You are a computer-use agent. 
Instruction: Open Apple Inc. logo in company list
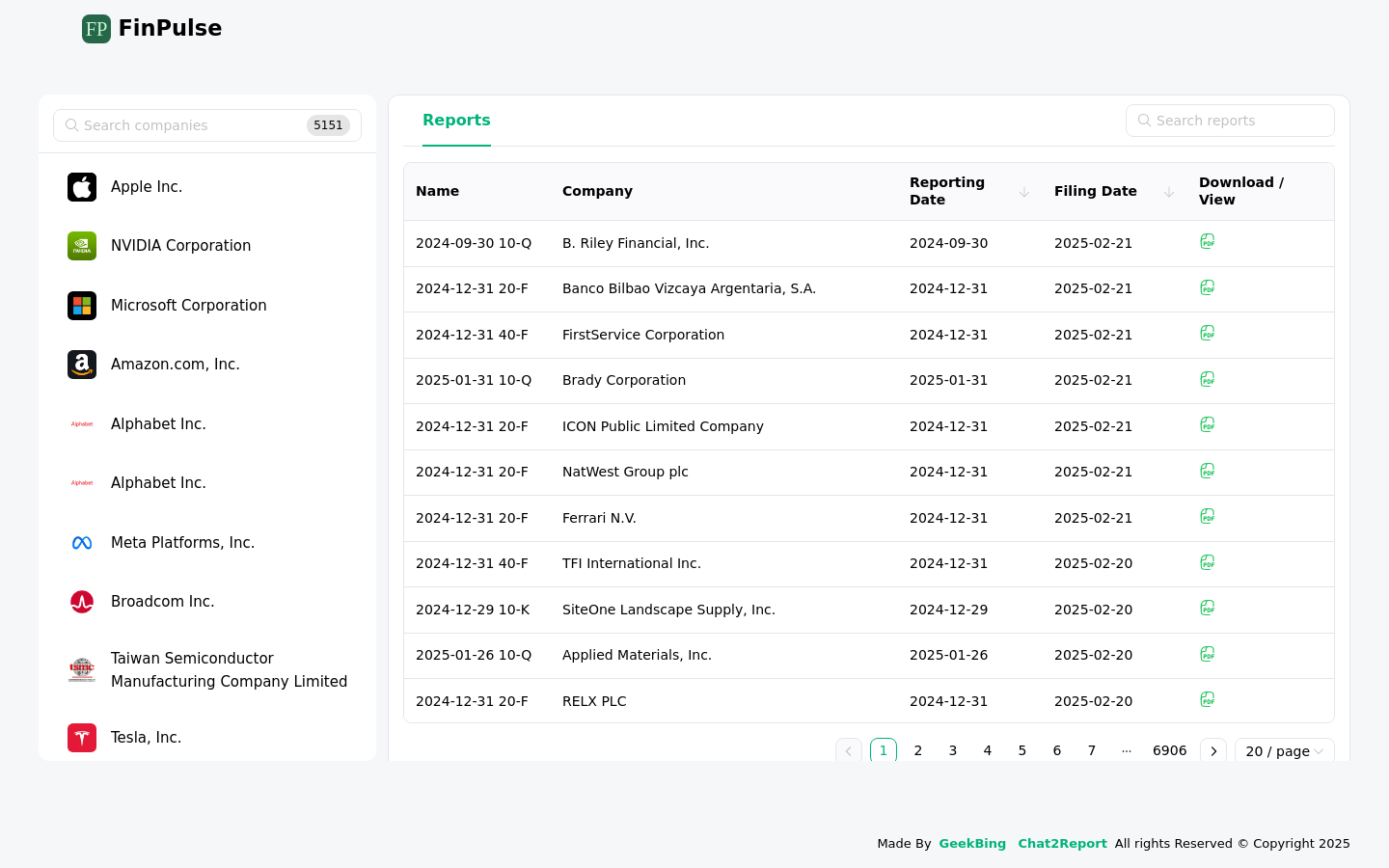(82, 187)
